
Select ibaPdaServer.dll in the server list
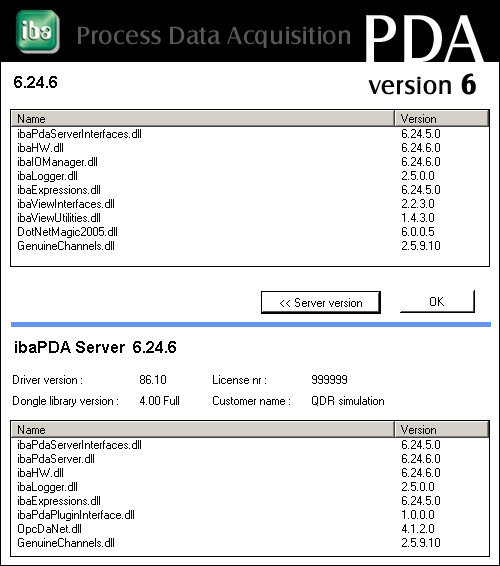point(250,459)
